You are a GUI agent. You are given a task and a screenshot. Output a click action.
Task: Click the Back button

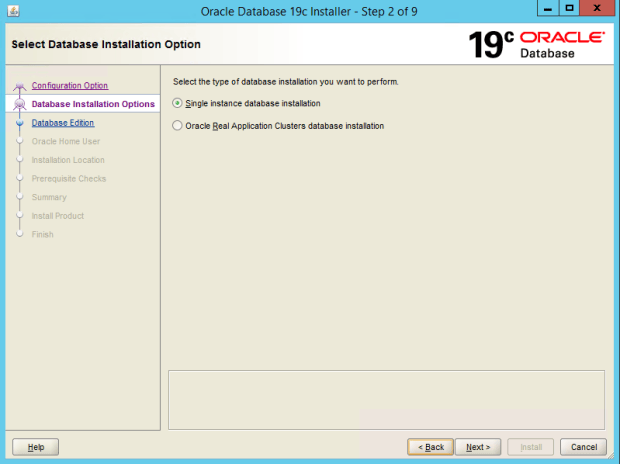click(x=430, y=447)
